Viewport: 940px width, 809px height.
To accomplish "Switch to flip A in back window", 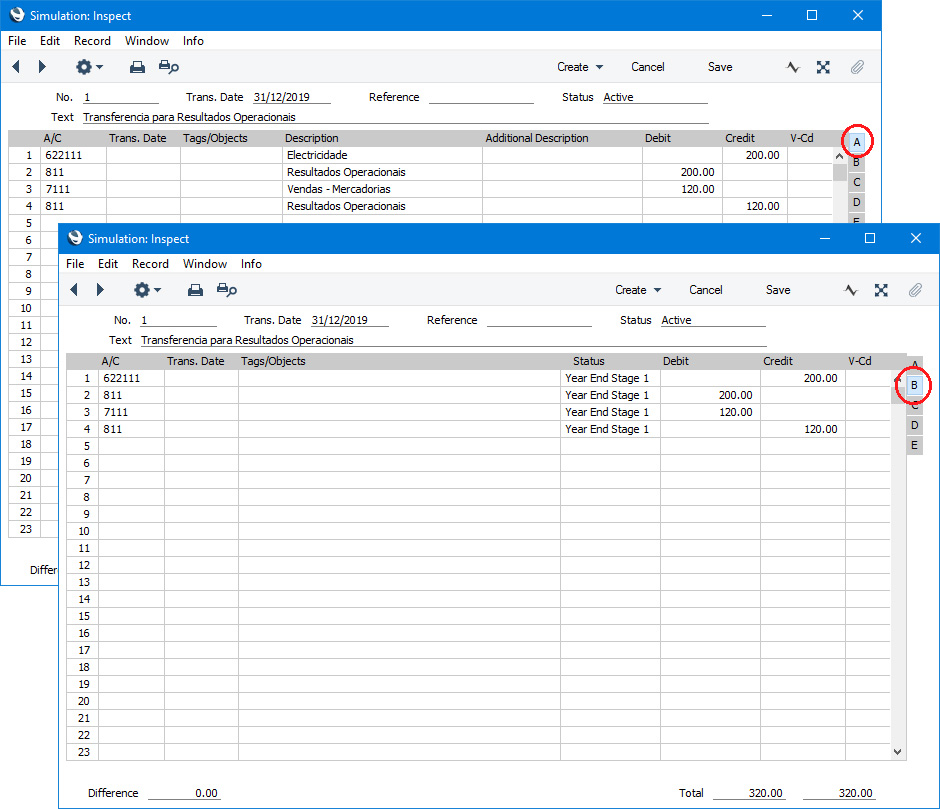I will point(857,142).
